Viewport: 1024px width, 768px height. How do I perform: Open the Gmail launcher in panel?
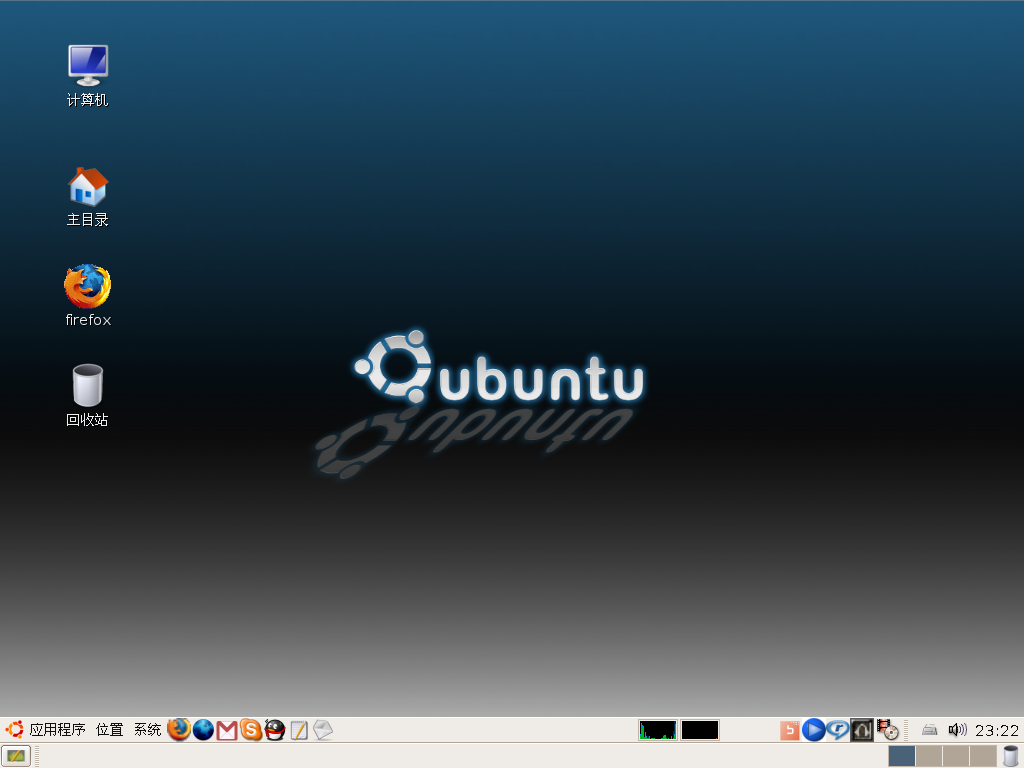click(227, 730)
